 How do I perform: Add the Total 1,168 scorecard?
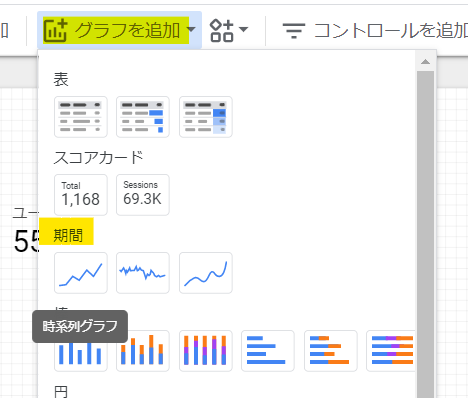coord(81,195)
